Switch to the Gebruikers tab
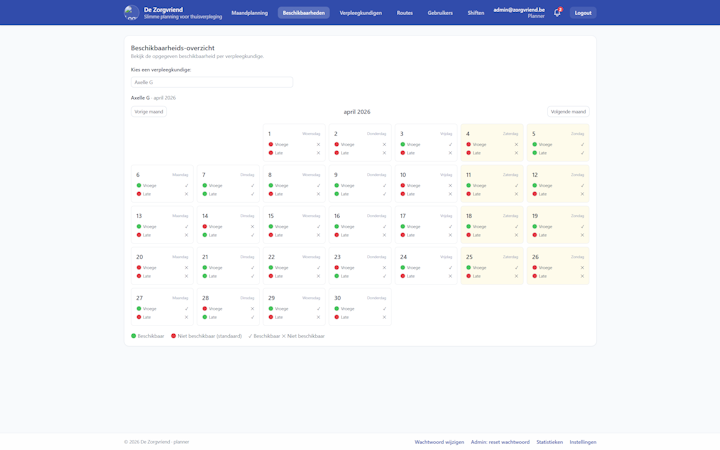The image size is (720, 450). (x=440, y=13)
